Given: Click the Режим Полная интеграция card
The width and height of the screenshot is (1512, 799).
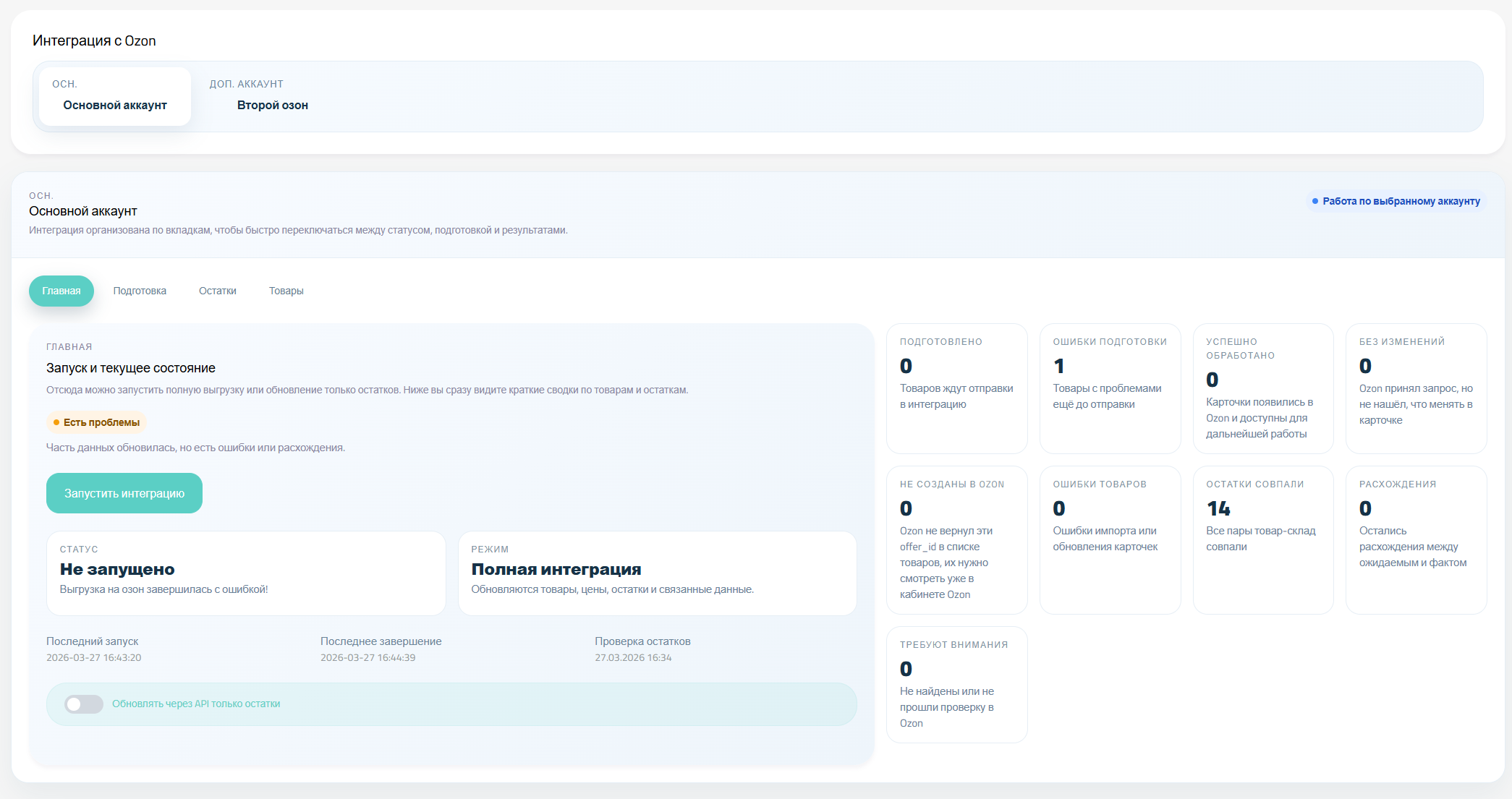Looking at the screenshot, I should [x=658, y=573].
